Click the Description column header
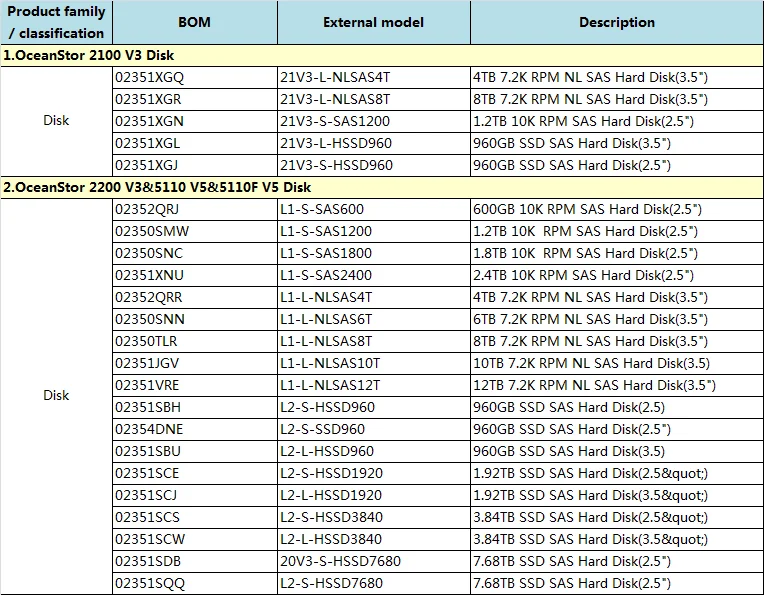 point(616,22)
